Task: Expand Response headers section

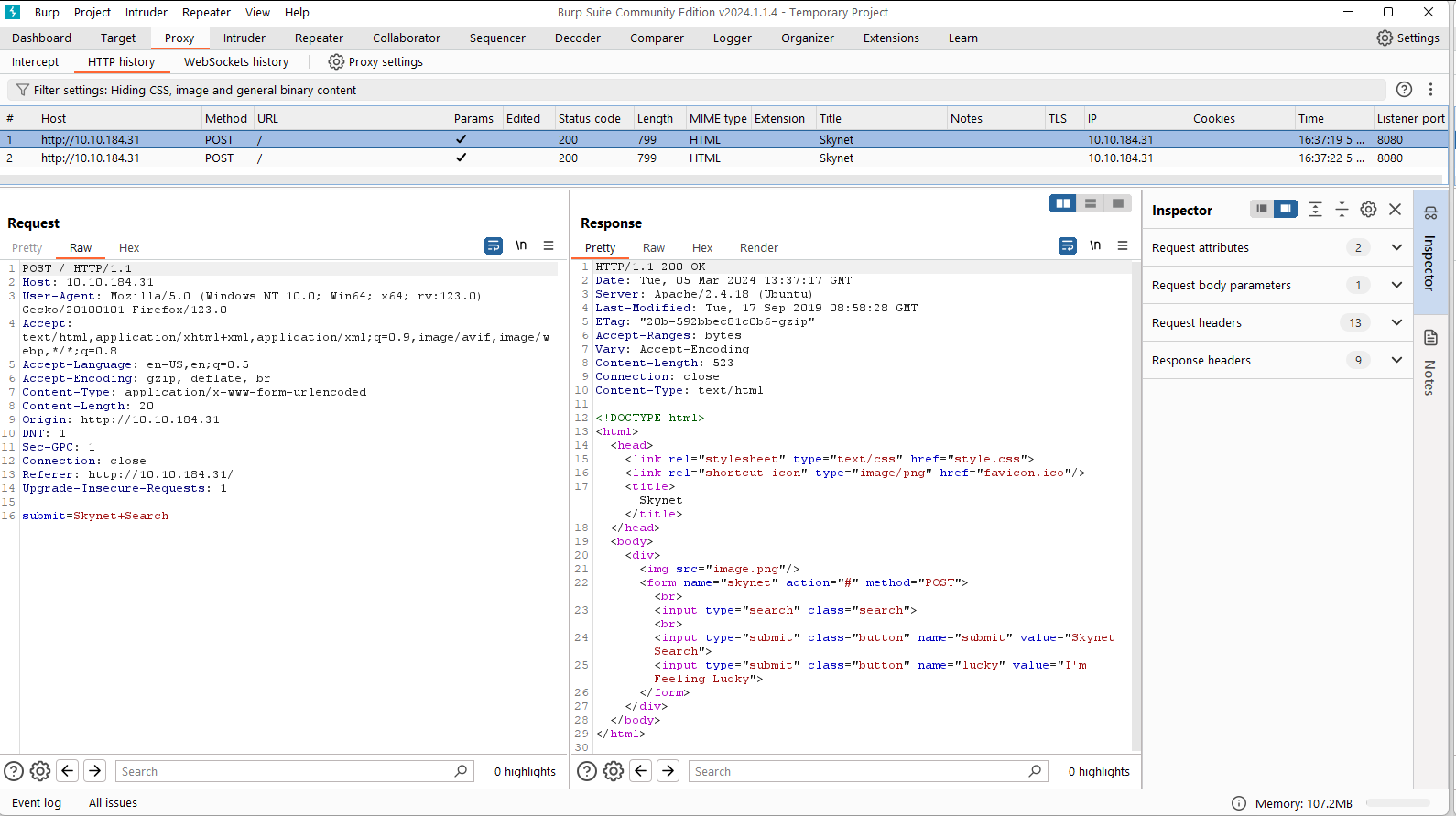Action: pyautogui.click(x=1396, y=360)
